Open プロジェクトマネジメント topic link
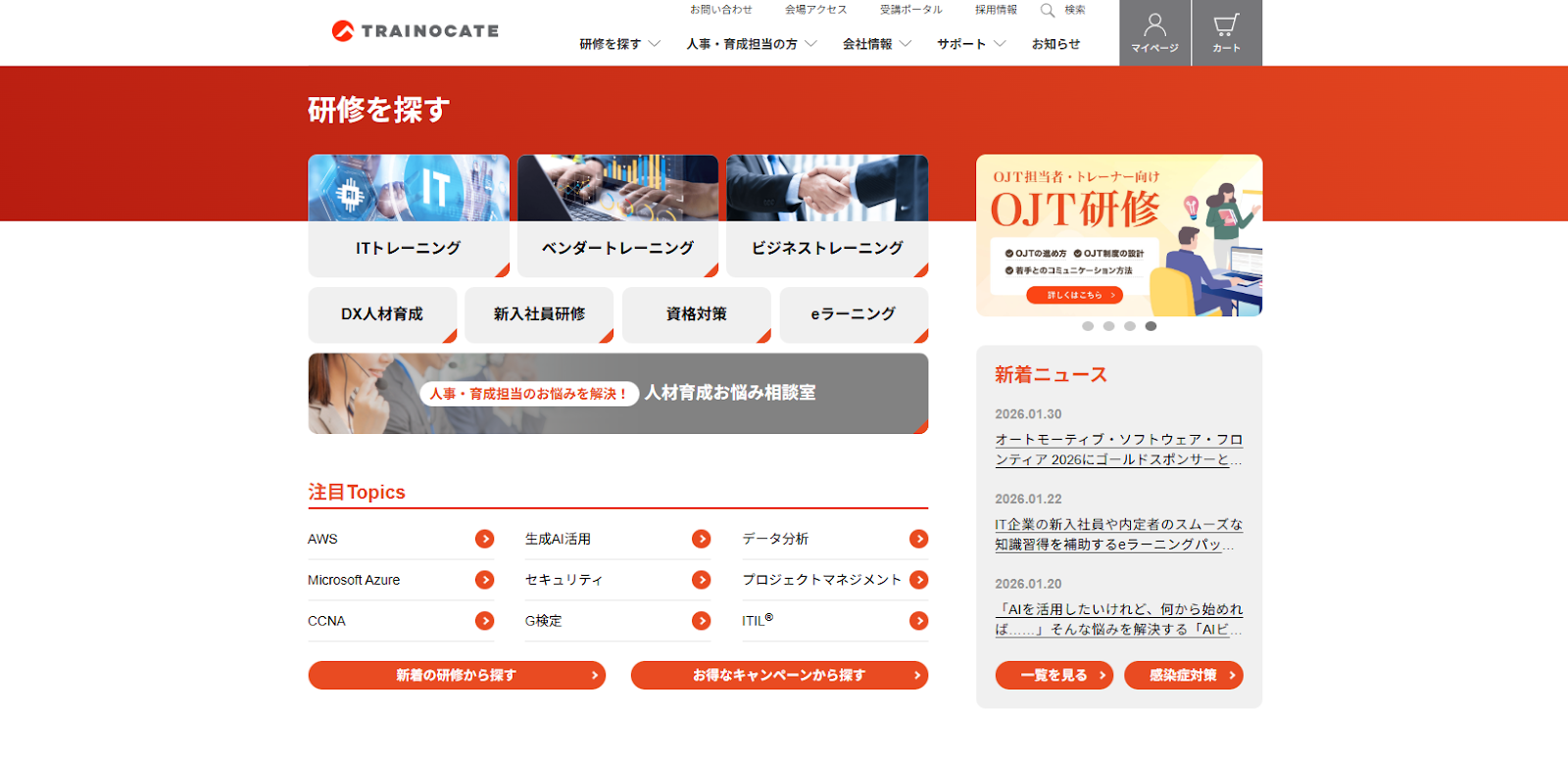1568x761 pixels. pyautogui.click(x=821, y=580)
